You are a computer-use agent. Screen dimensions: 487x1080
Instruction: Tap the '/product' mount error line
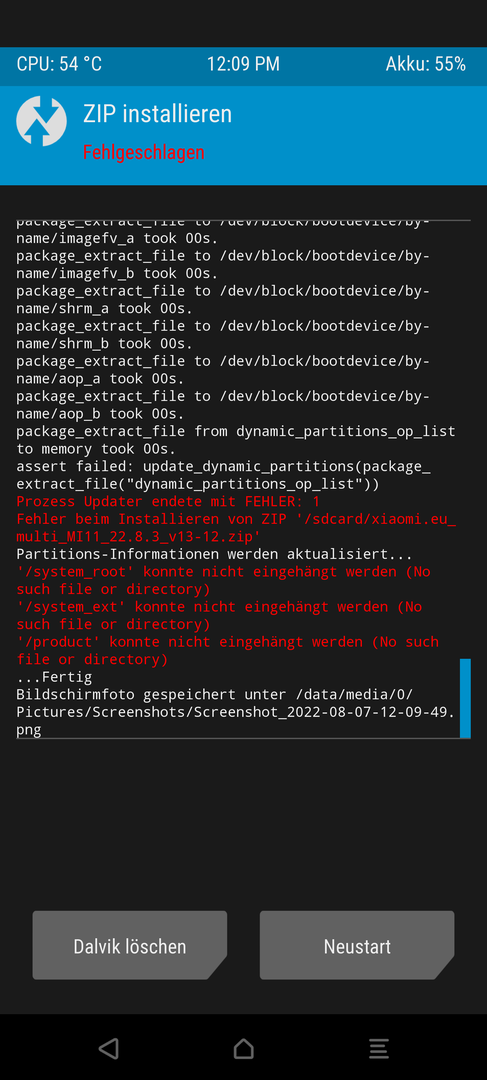tap(227, 650)
